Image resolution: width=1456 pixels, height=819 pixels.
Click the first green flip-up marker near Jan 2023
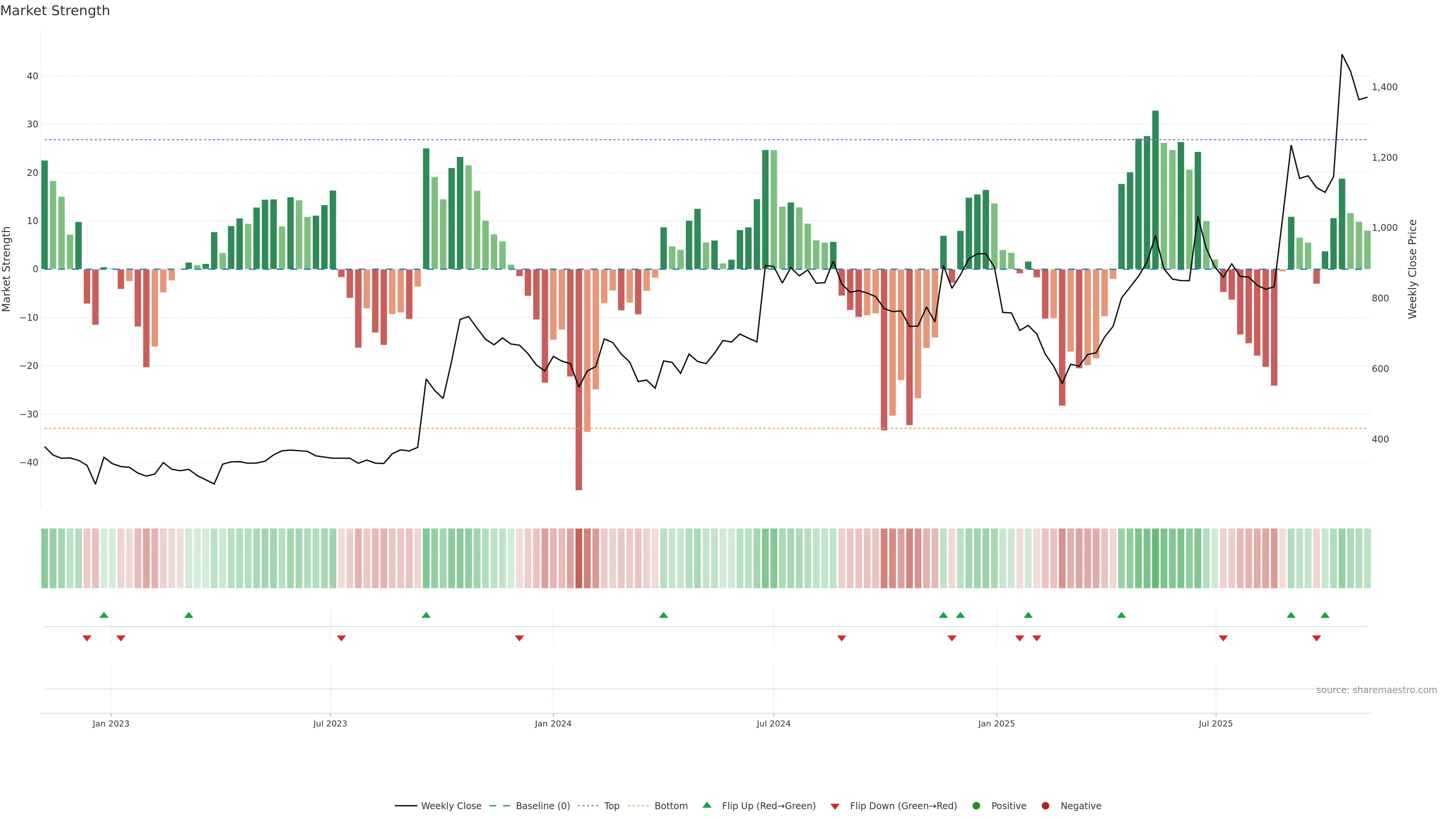(104, 615)
